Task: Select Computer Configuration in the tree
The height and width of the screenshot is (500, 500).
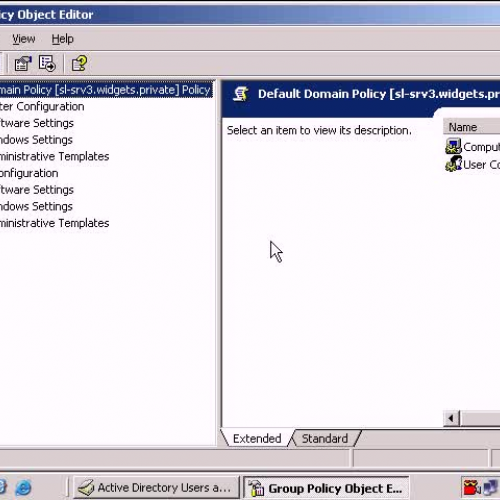Action: [x=42, y=106]
